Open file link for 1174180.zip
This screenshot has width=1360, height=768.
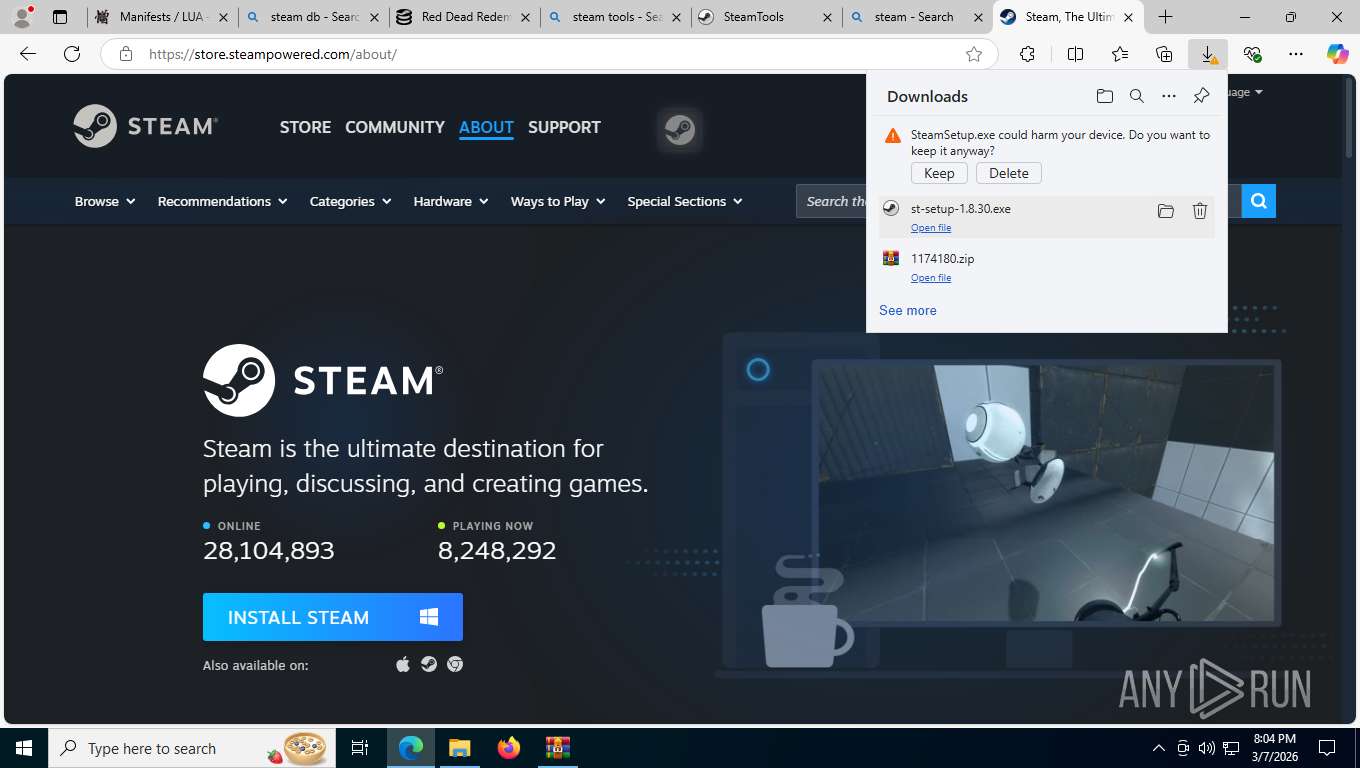[931, 278]
